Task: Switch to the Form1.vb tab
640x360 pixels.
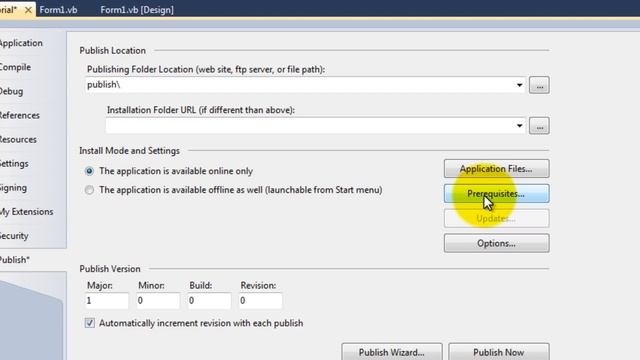Action: pos(58,10)
